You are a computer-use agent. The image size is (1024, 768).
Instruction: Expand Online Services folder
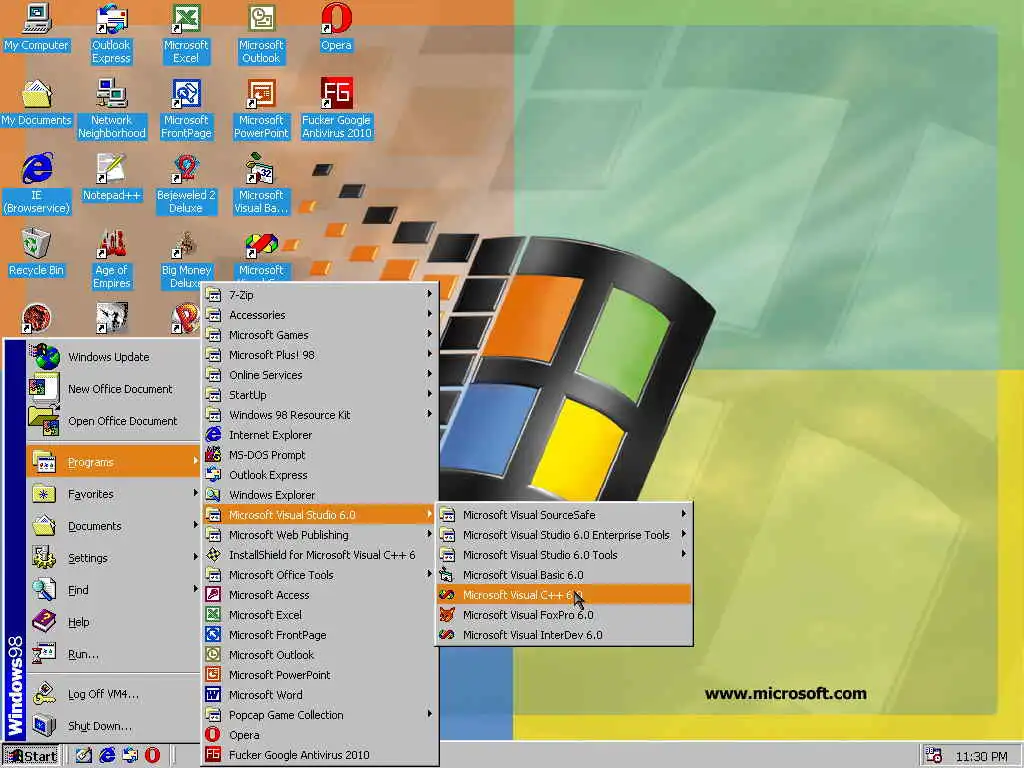coord(320,375)
